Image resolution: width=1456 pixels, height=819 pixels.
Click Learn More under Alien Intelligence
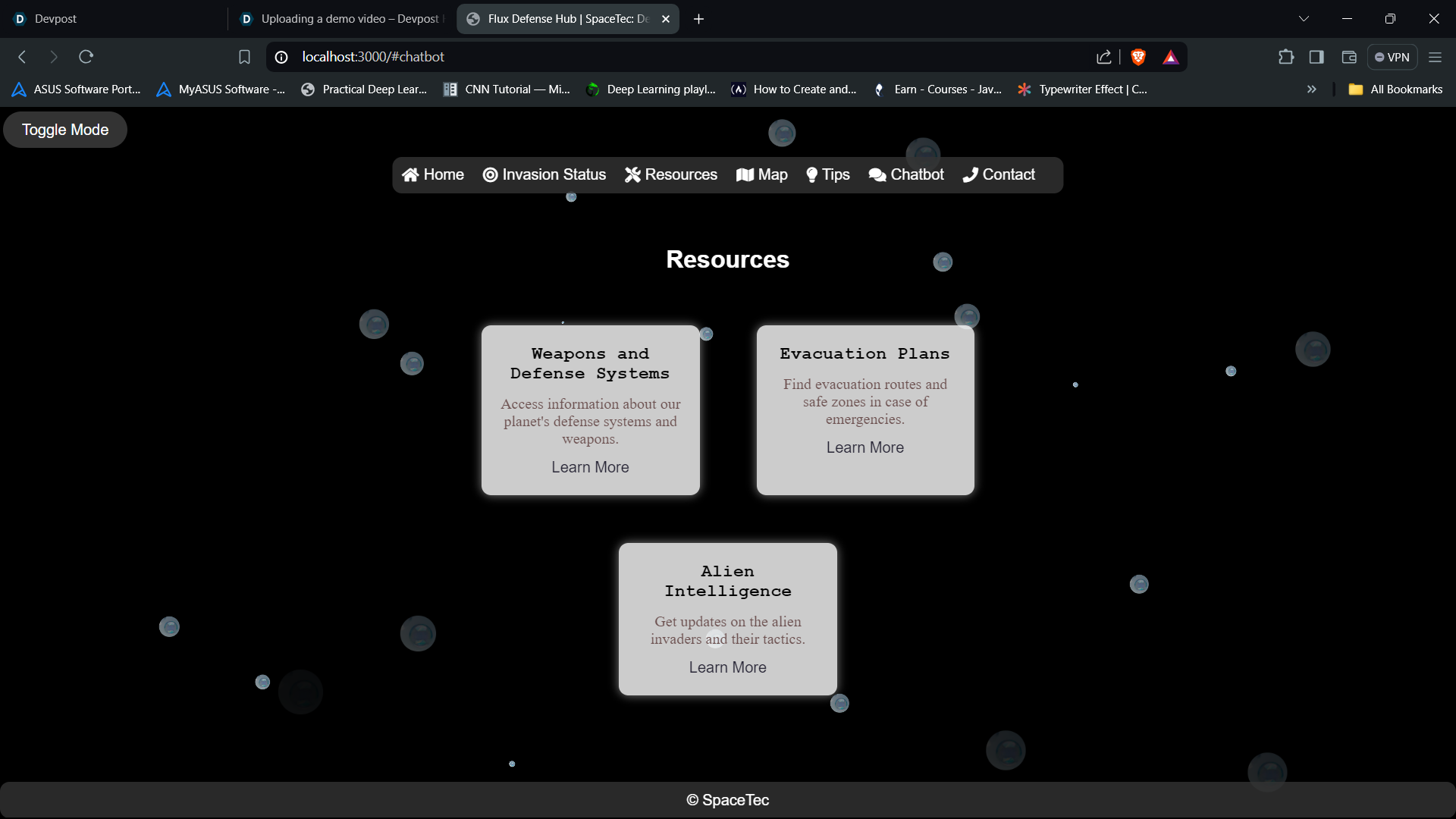pyautogui.click(x=727, y=667)
